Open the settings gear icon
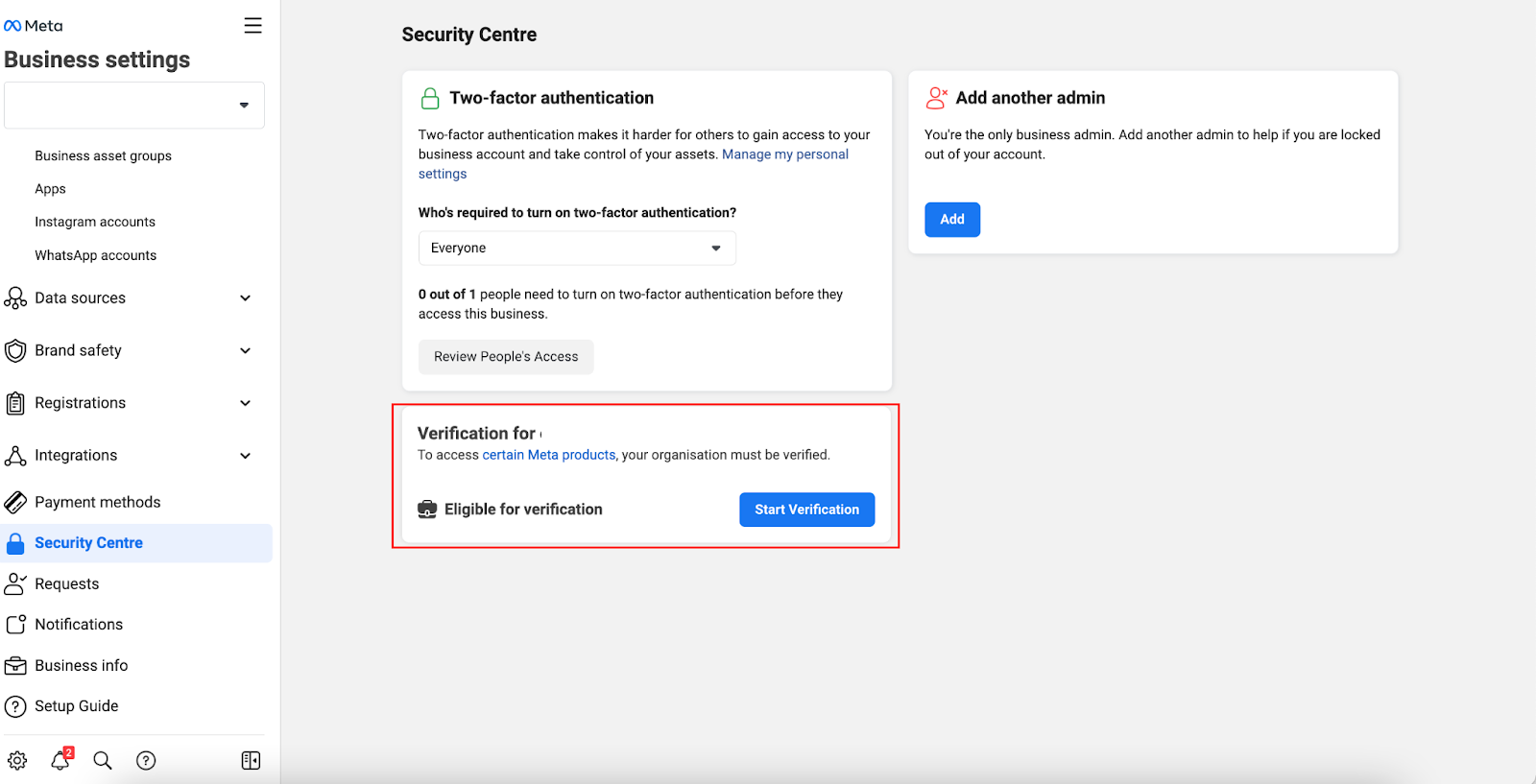The height and width of the screenshot is (784, 1536). click(x=17, y=761)
